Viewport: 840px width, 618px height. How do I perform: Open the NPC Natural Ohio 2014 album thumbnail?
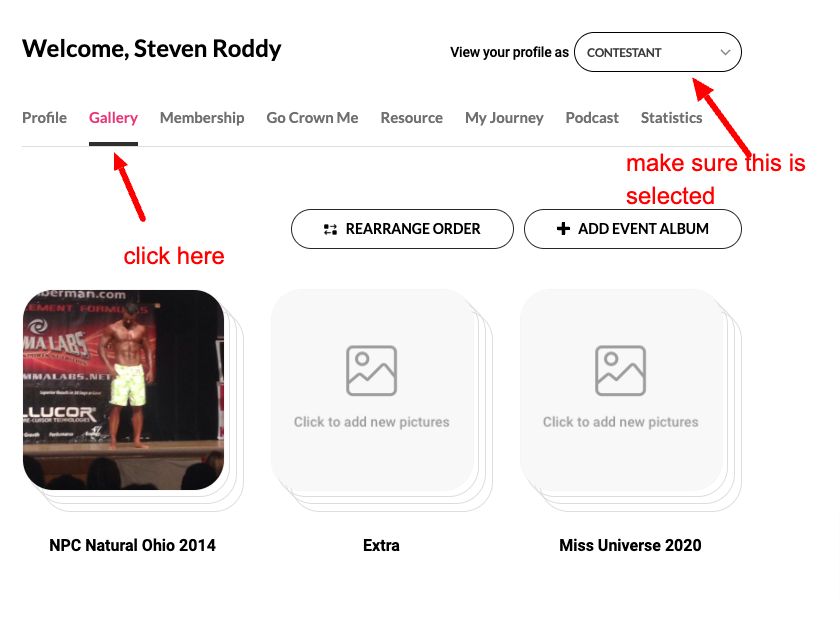pyautogui.click(x=123, y=390)
